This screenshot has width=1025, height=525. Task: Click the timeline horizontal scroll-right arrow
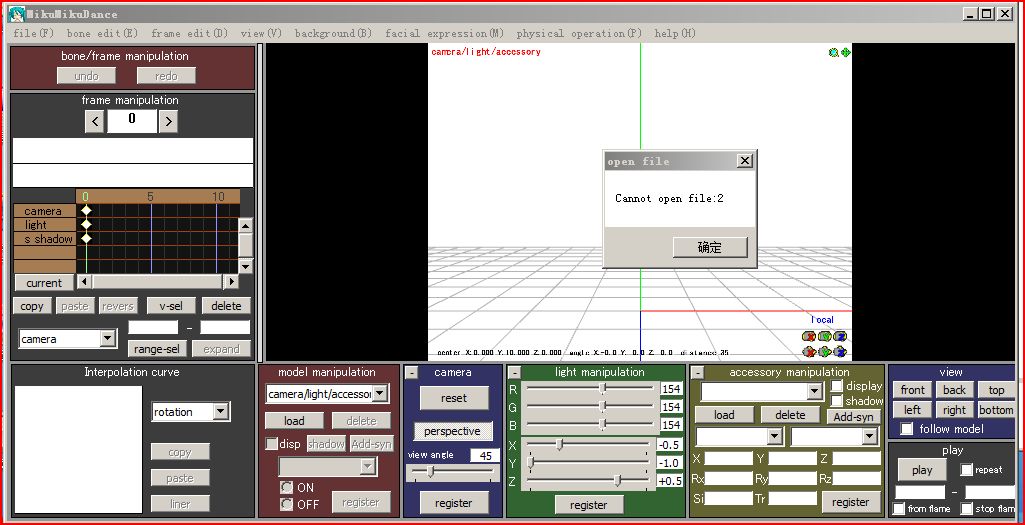(x=231, y=282)
